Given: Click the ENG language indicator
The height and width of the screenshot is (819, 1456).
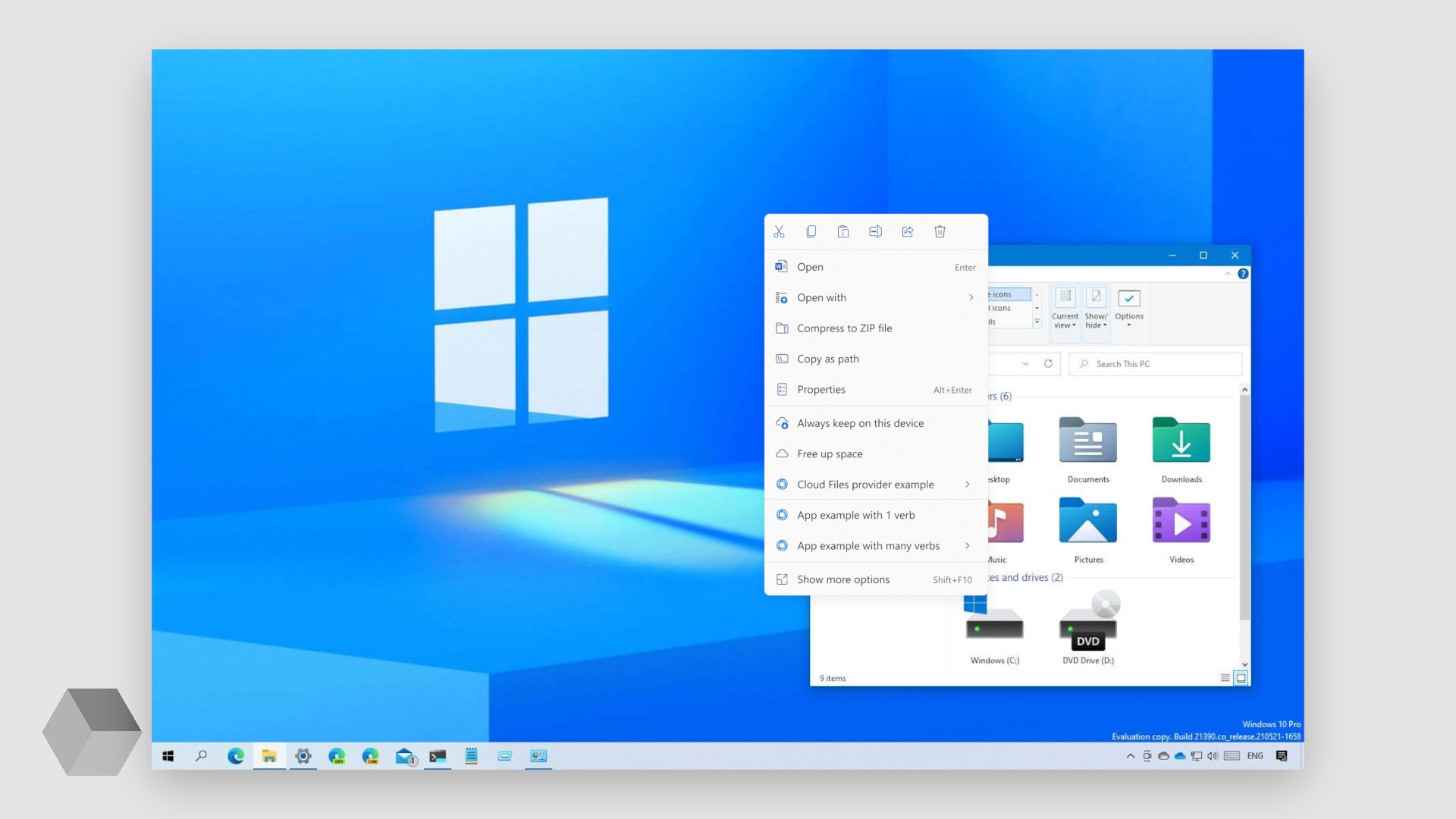Looking at the screenshot, I should click(1255, 756).
